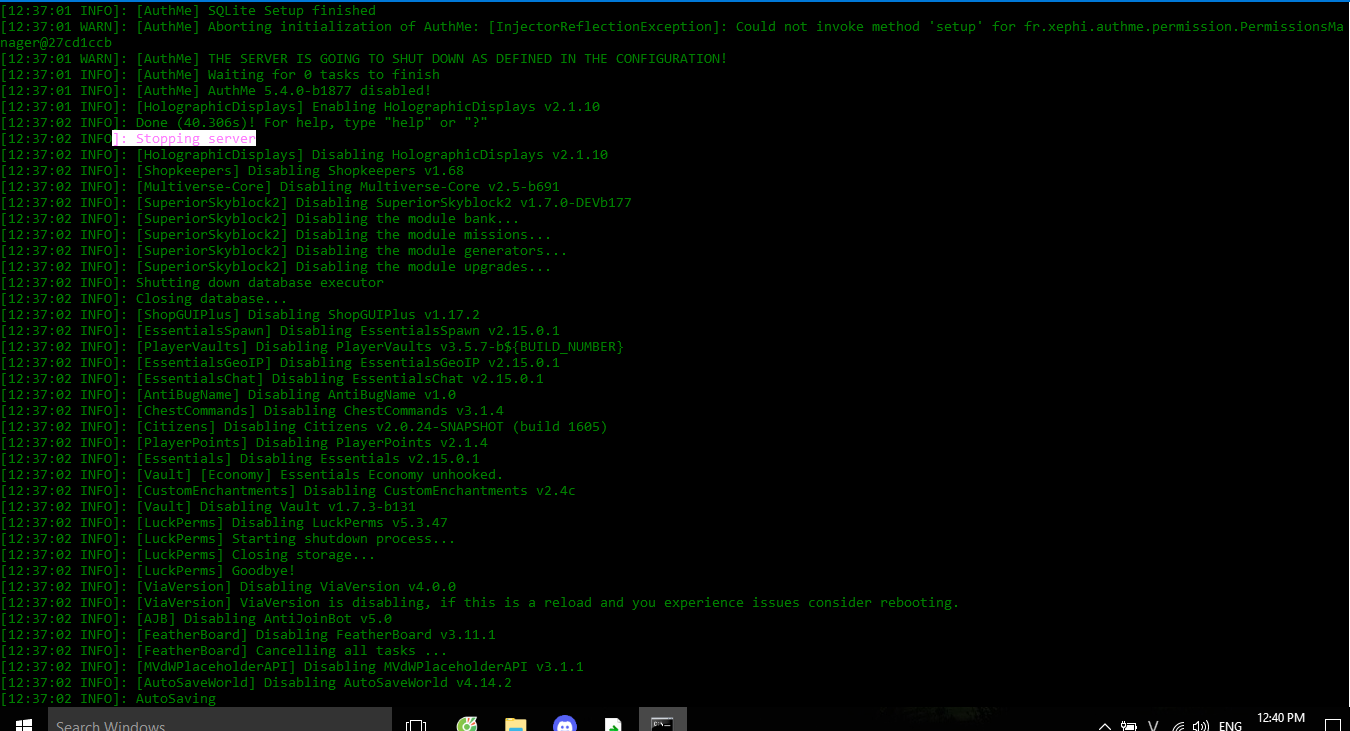Screen dimensions: 1350x731
Task: Click the 'Done (40.306s)!' log line
Action: point(243,123)
